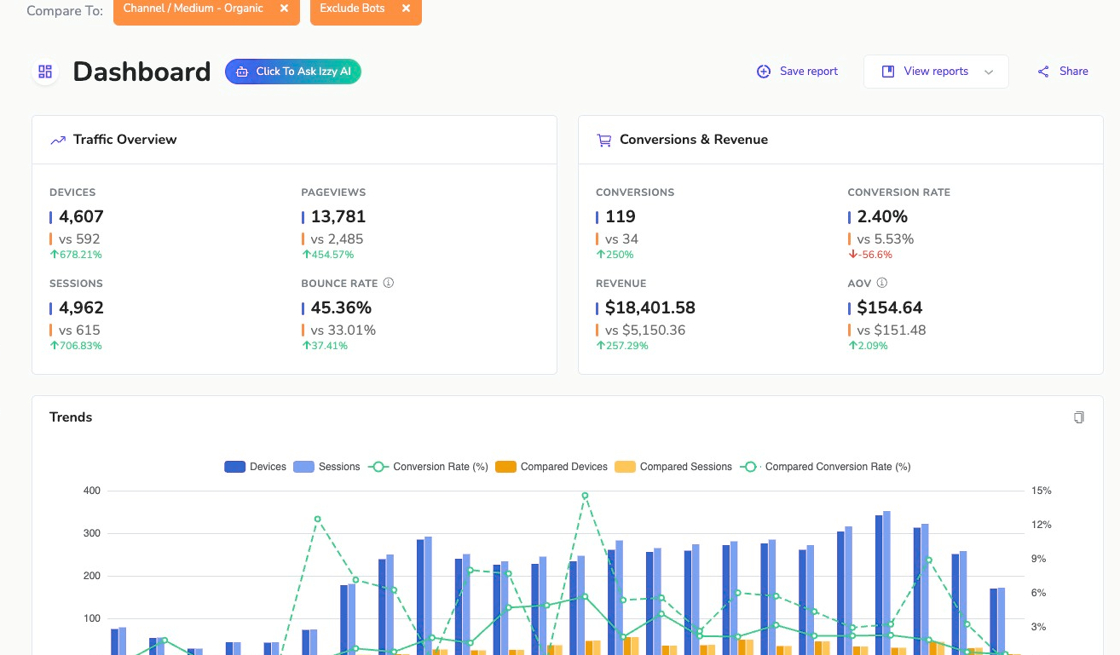The width and height of the screenshot is (1120, 655).
Task: Click To Ask Izzy AI button
Action: (293, 72)
